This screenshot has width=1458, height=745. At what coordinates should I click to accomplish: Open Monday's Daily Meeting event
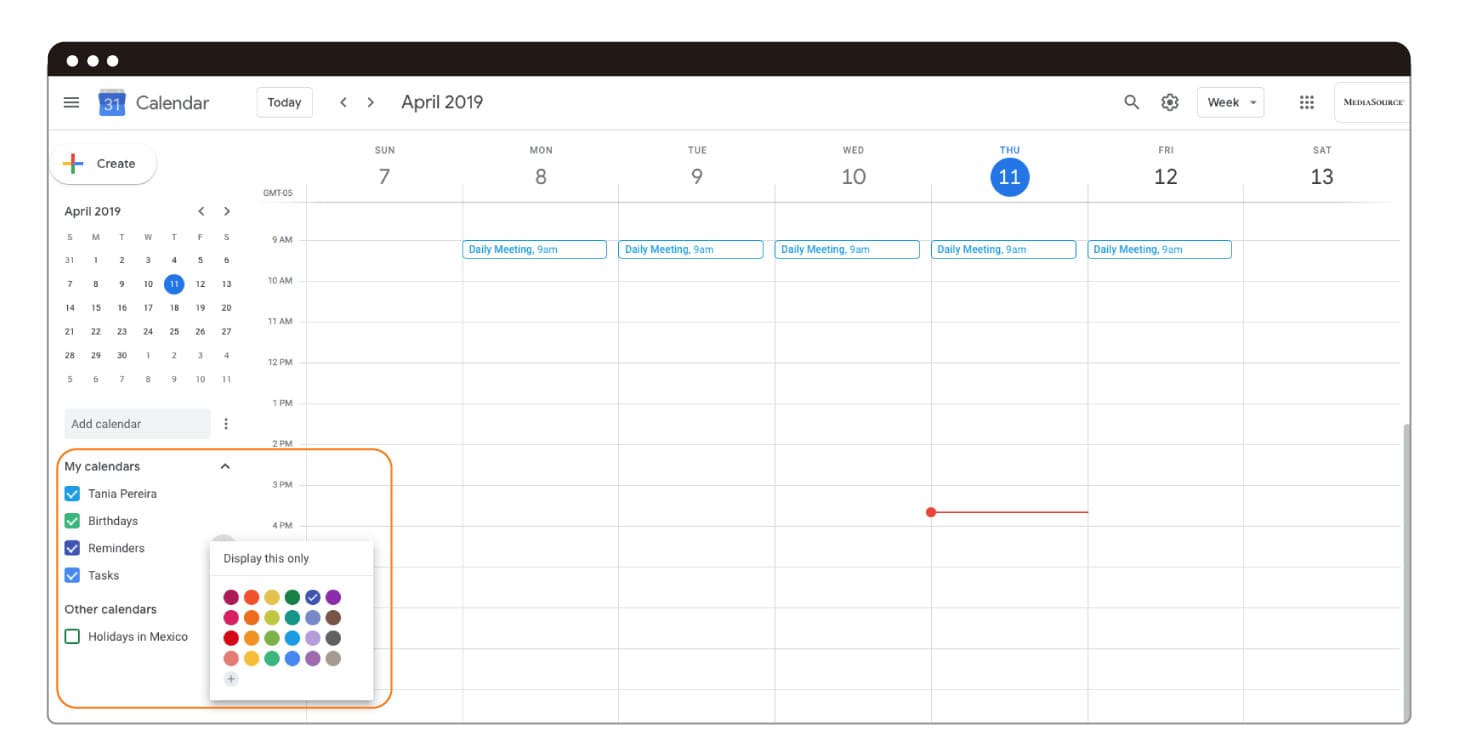tap(534, 250)
